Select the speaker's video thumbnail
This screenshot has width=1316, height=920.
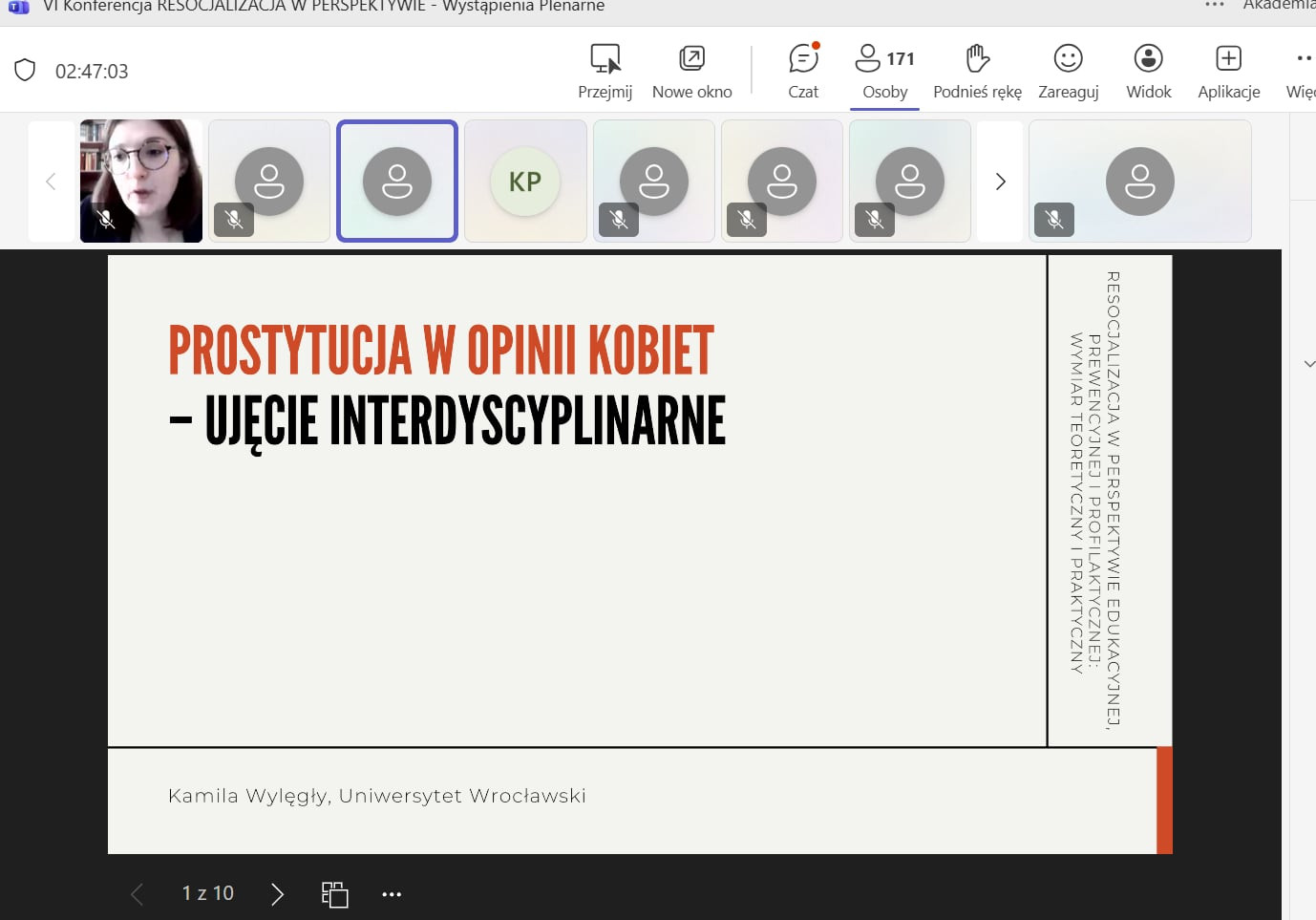click(x=141, y=182)
